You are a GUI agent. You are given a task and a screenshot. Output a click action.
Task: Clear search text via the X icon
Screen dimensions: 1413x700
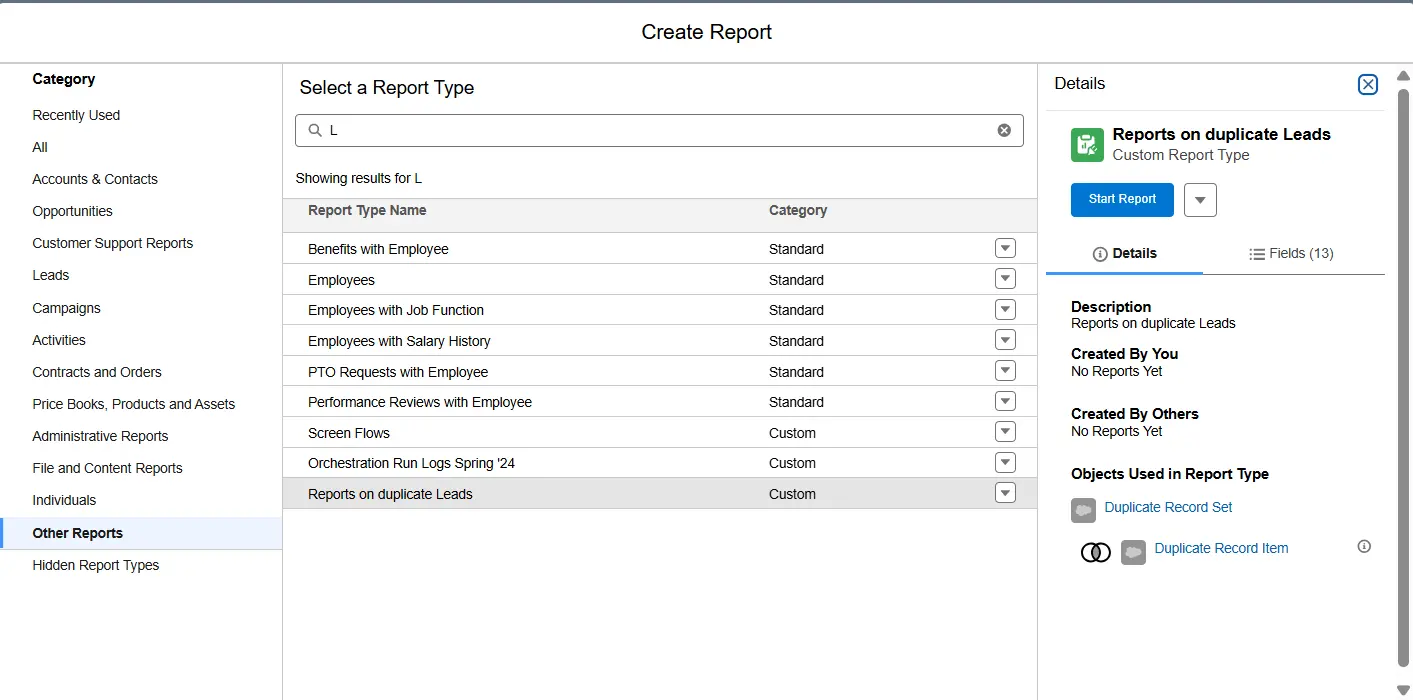(x=1004, y=130)
